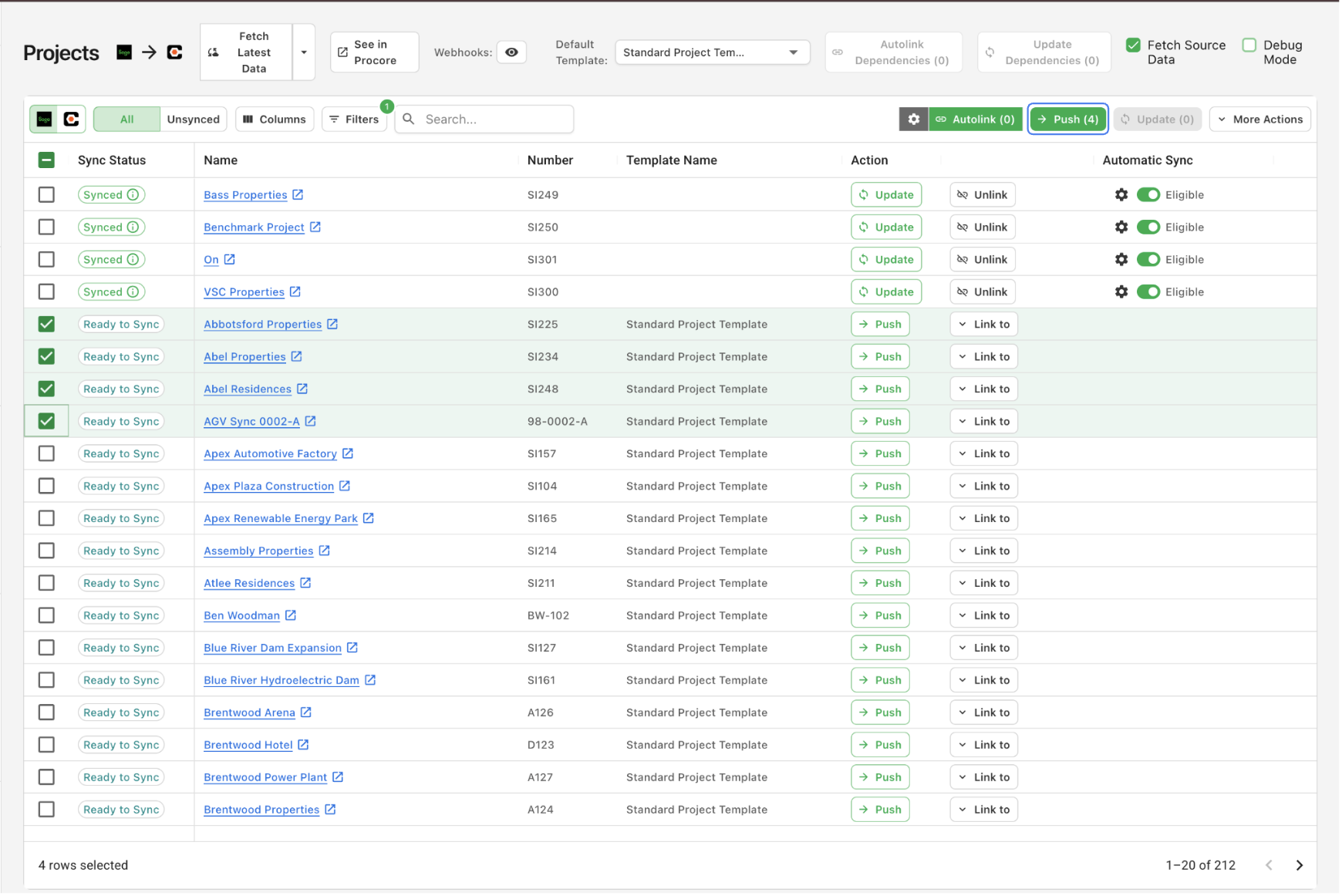Uncheck the Abel Residences row checkbox
Viewport: 1342px width, 896px height.
46,389
